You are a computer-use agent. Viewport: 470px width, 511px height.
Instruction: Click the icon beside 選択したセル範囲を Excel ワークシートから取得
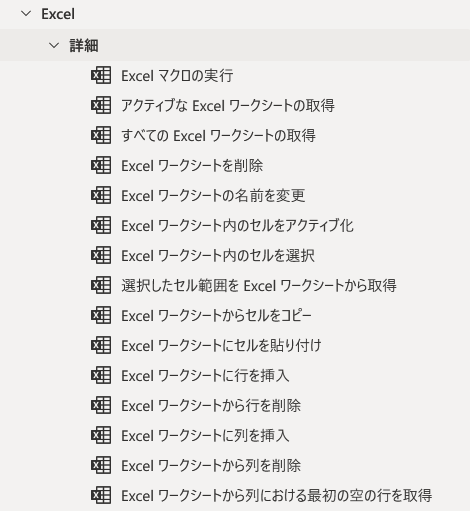[101, 285]
